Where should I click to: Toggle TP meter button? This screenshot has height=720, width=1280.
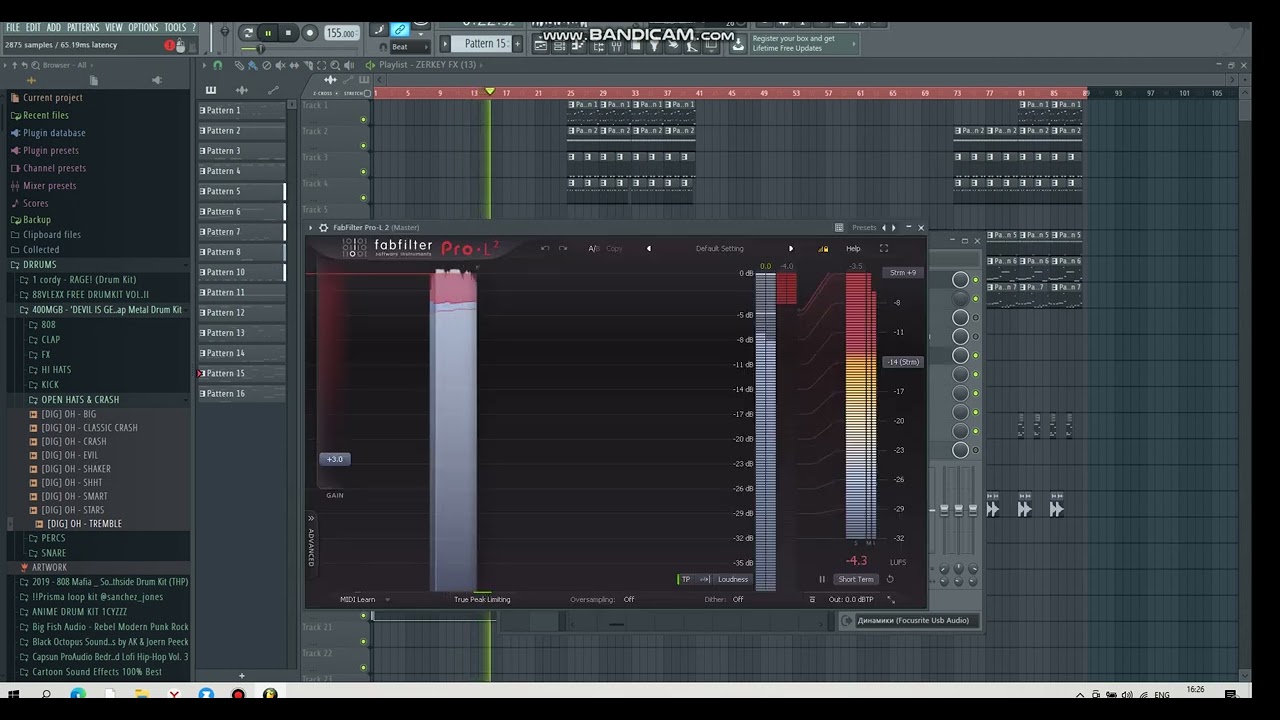685,579
